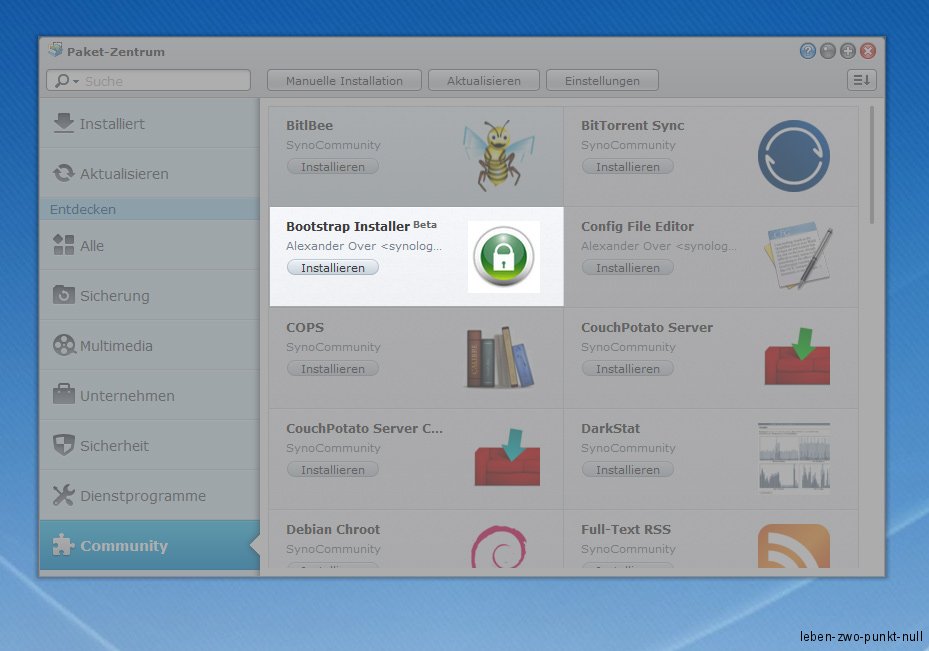Open Einstellungen from the toolbar

602,81
